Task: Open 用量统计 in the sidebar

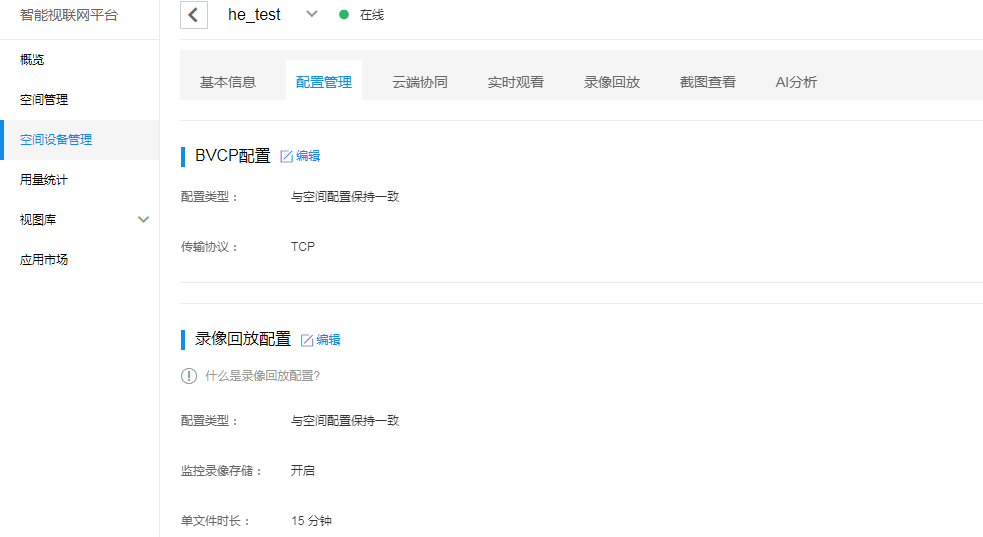Action: click(80, 180)
